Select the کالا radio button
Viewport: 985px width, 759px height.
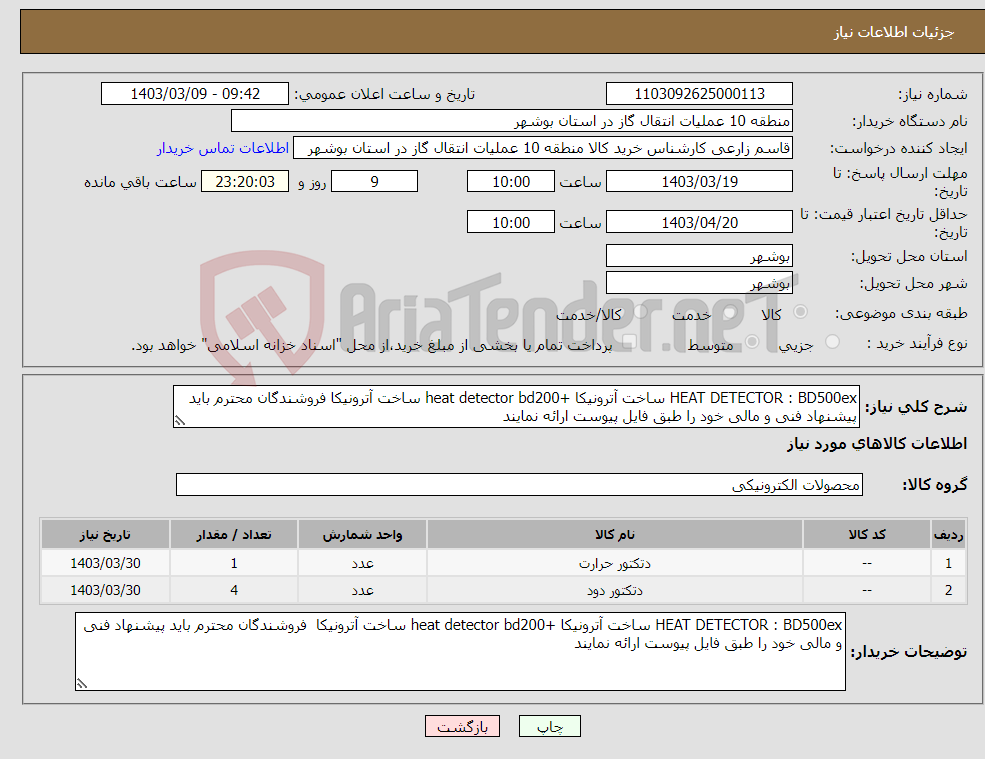click(801, 312)
